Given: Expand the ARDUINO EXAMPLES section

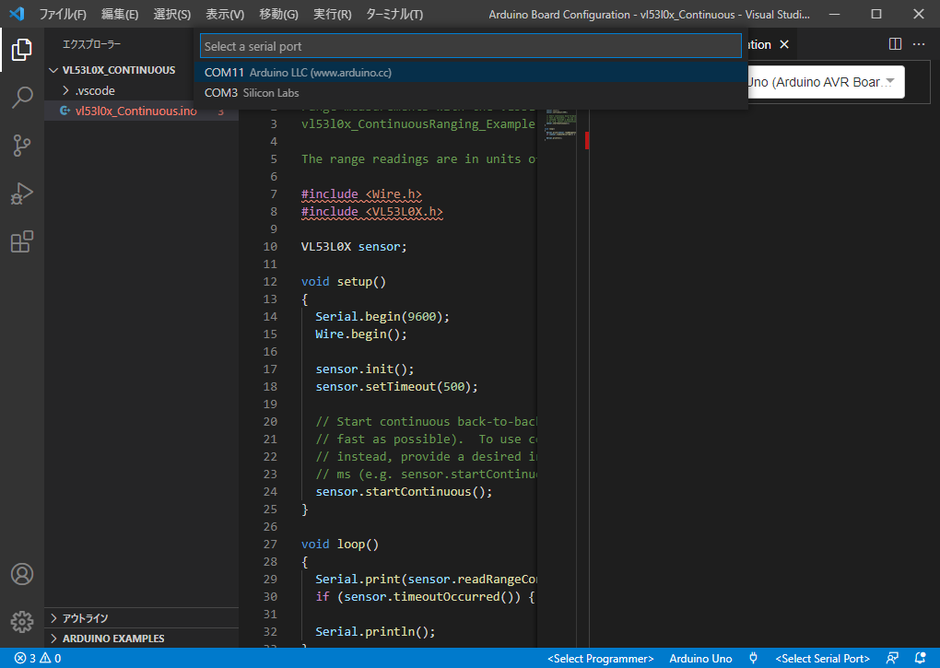Looking at the screenshot, I should (113, 638).
